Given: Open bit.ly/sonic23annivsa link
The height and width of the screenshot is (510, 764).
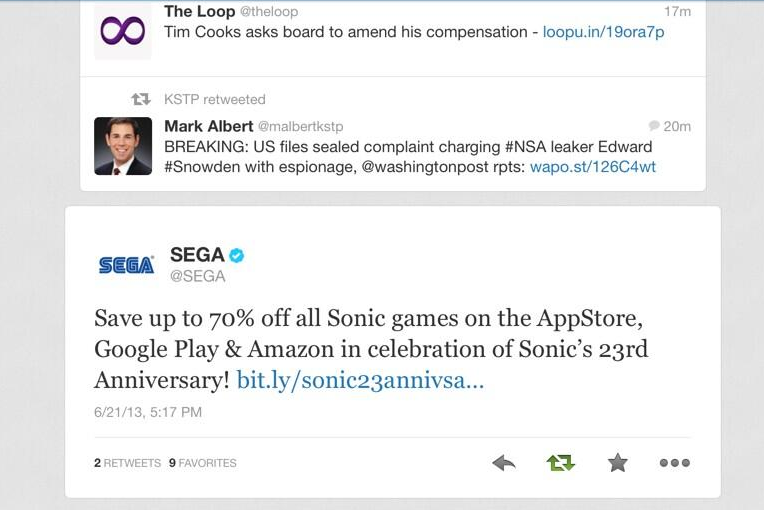Looking at the screenshot, I should tap(360, 380).
